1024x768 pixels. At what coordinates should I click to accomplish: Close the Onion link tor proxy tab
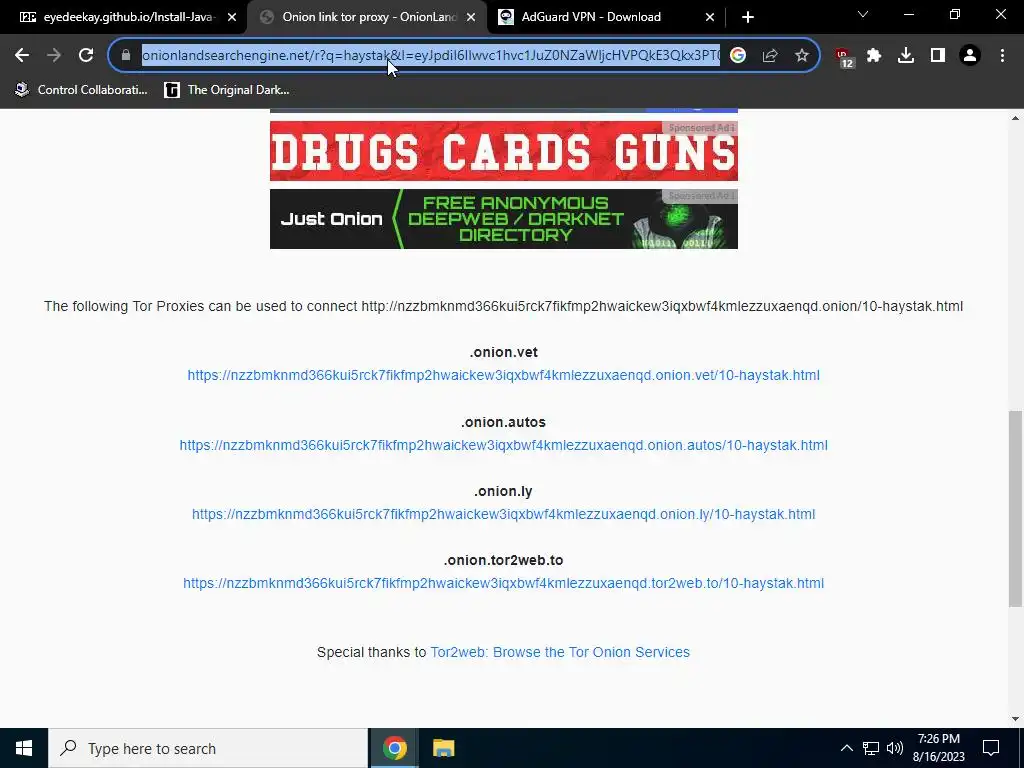click(x=471, y=17)
